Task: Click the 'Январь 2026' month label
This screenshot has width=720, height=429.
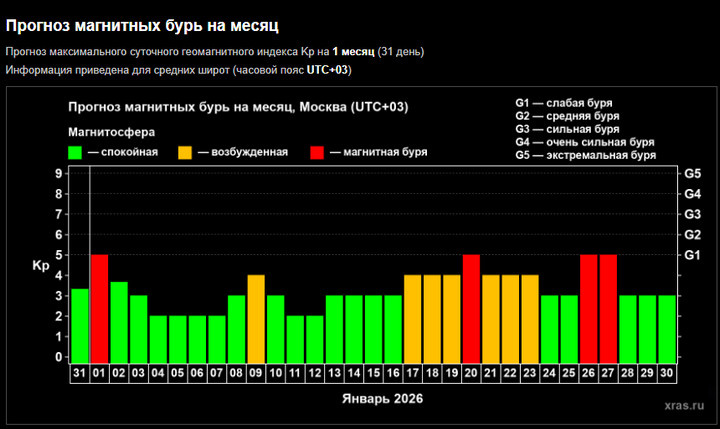Action: tap(382, 398)
